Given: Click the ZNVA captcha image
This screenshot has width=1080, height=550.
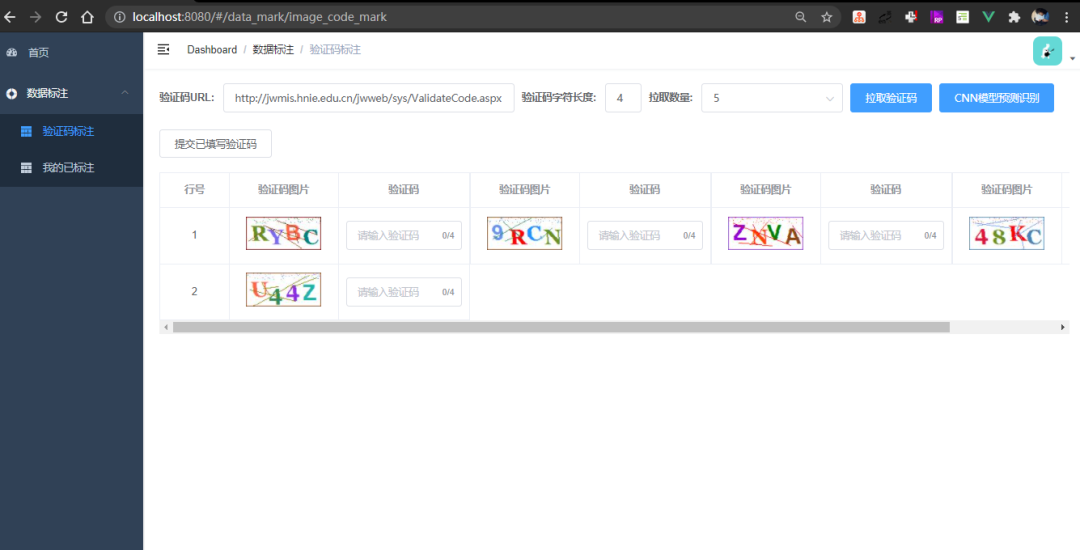Looking at the screenshot, I should pos(765,233).
